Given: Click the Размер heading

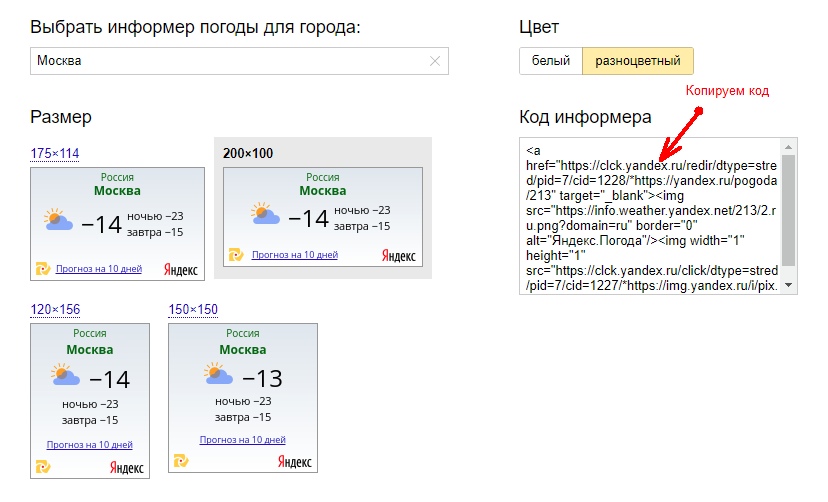Looking at the screenshot, I should point(61,117).
